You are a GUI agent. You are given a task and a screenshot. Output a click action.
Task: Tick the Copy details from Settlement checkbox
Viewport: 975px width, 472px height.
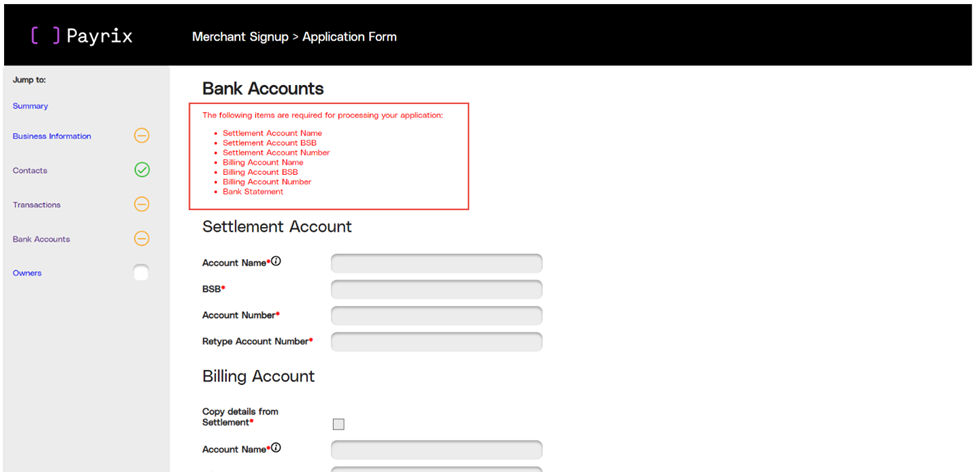338,424
